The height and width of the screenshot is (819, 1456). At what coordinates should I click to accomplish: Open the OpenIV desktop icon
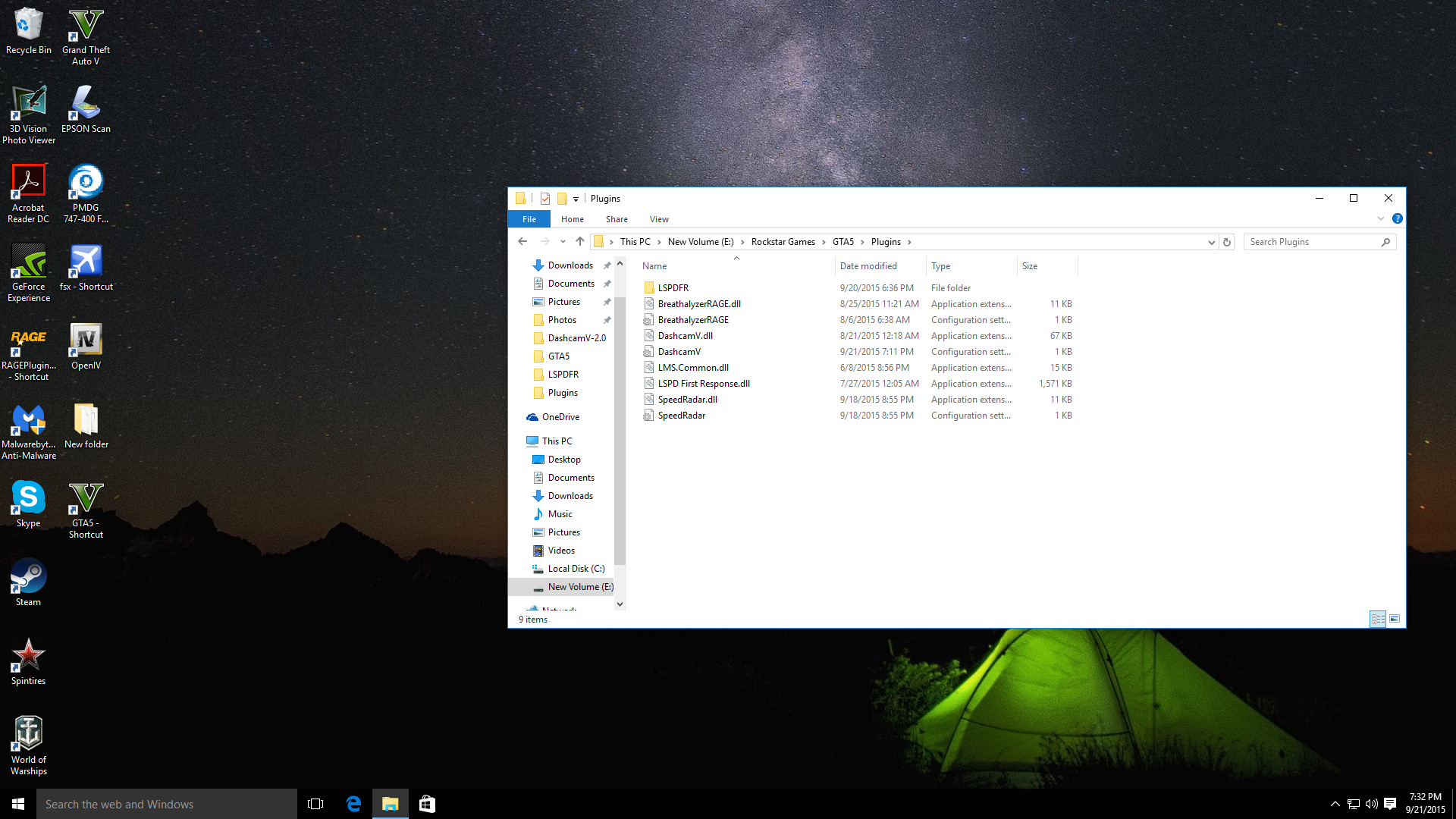(86, 340)
